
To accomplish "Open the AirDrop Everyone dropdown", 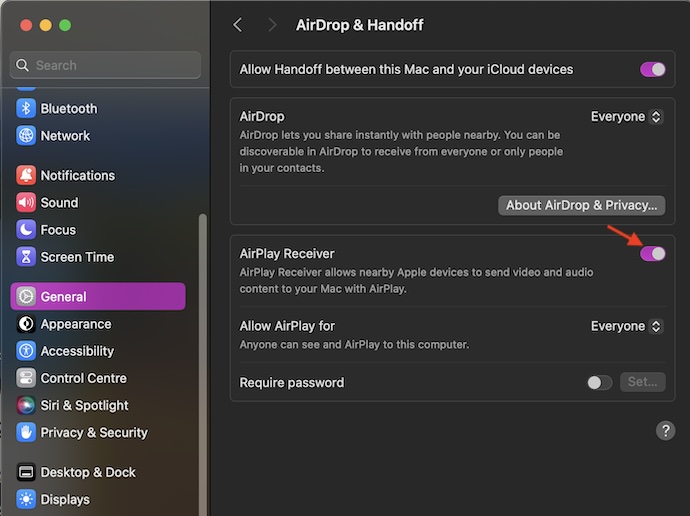I will click(x=626, y=117).
